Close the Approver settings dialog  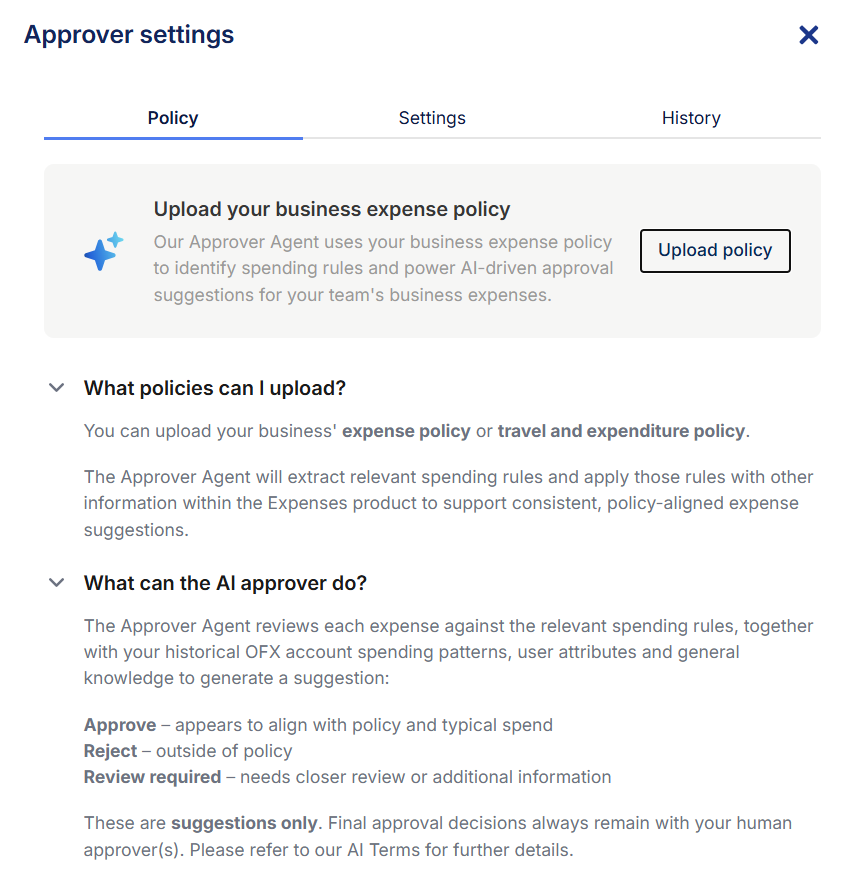tap(809, 35)
